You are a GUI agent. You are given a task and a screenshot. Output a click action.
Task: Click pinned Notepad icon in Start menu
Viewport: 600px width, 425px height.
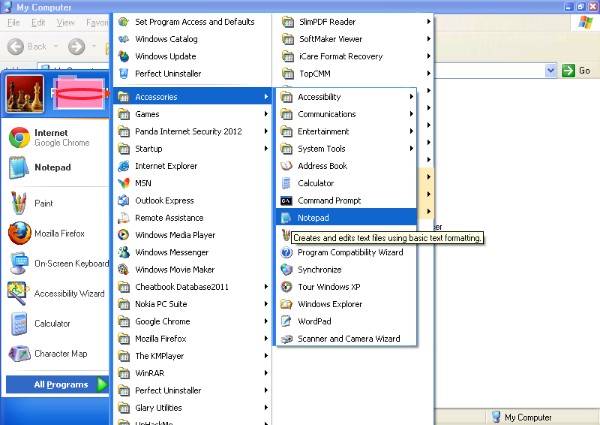pyautogui.click(x=18, y=168)
